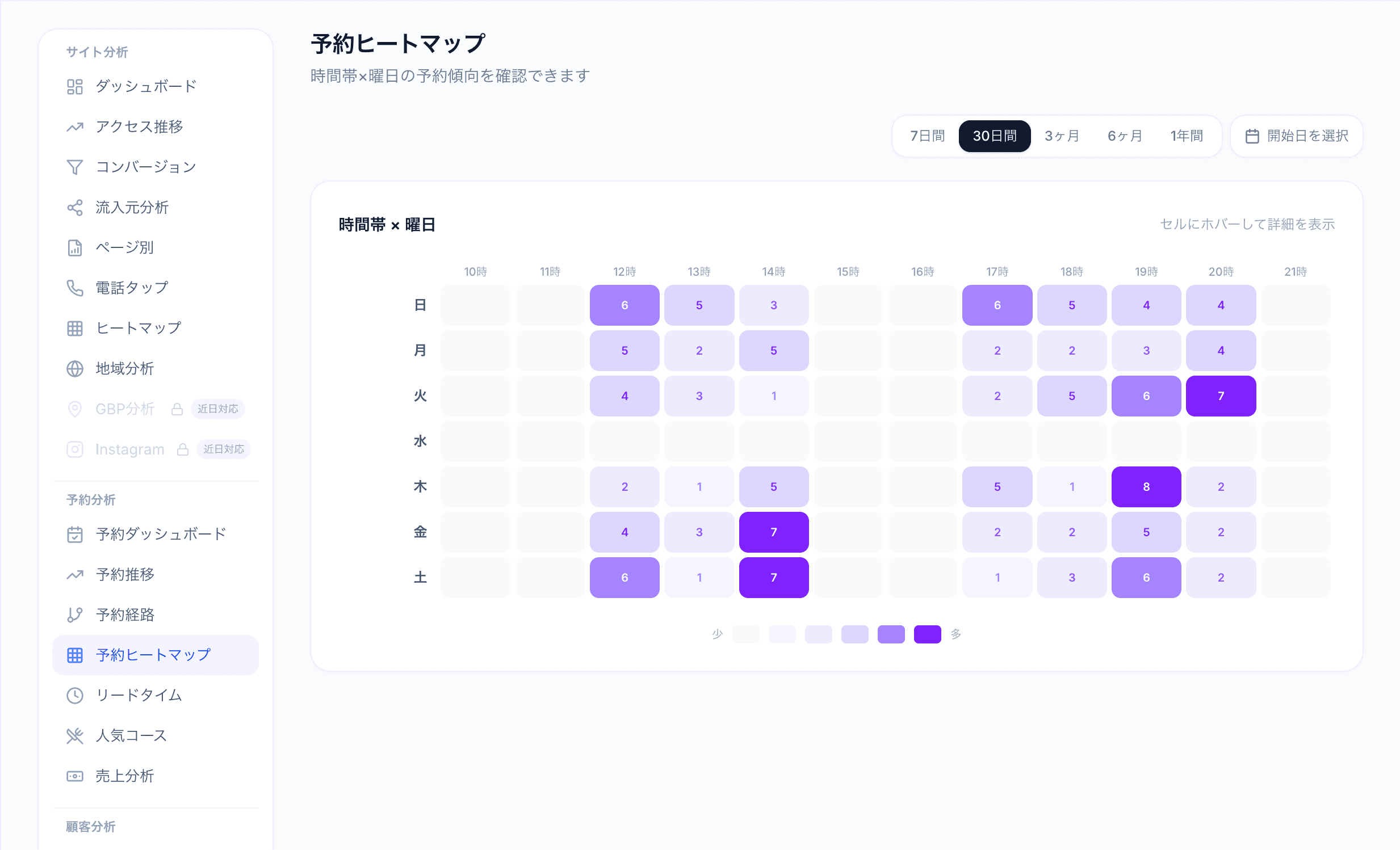The height and width of the screenshot is (850, 1400).
Task: Select the 7日間 period option
Action: pos(927,136)
